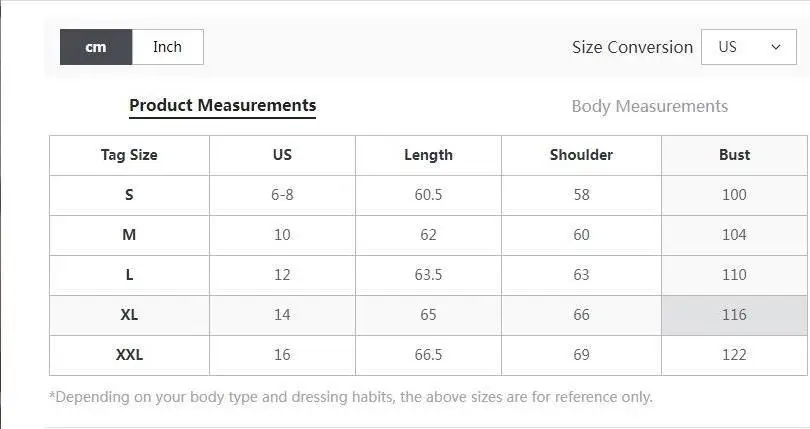This screenshot has width=810, height=429.
Task: Switch units to cm
Action: point(96,47)
